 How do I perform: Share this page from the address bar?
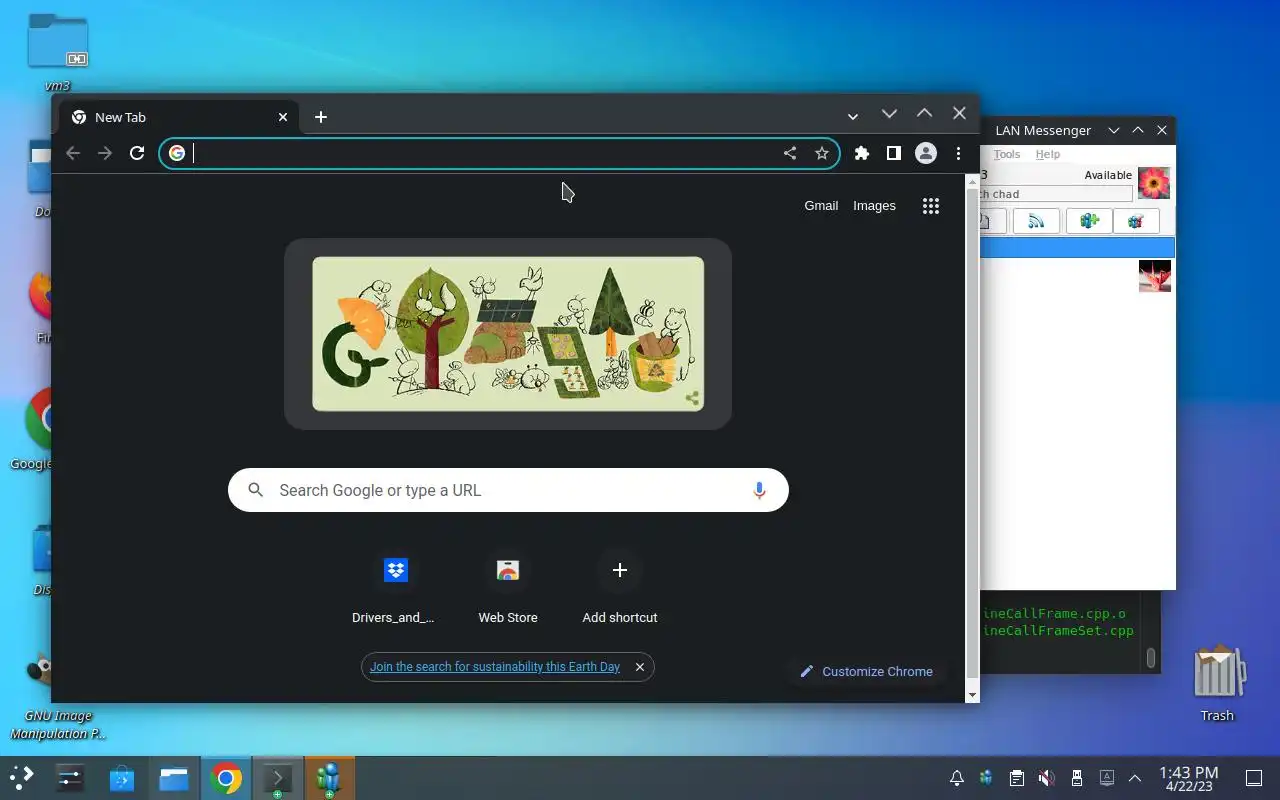coord(790,153)
